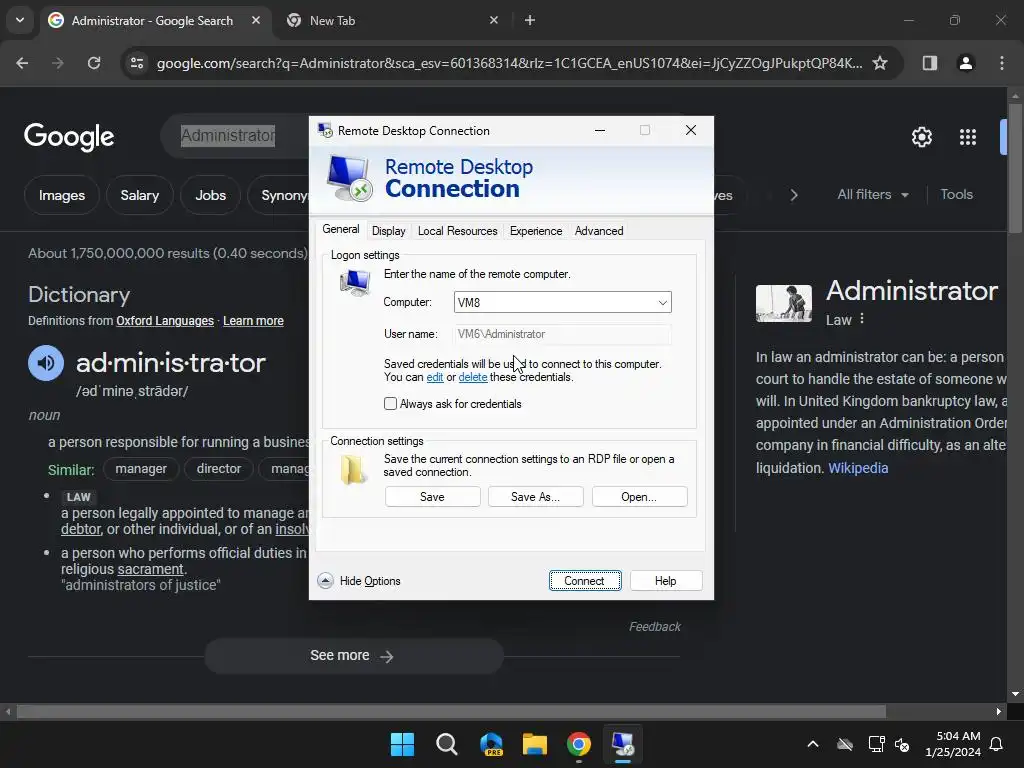Open the Wikipedia link in knowledge panel
This screenshot has width=1024, height=768.
coord(858,468)
